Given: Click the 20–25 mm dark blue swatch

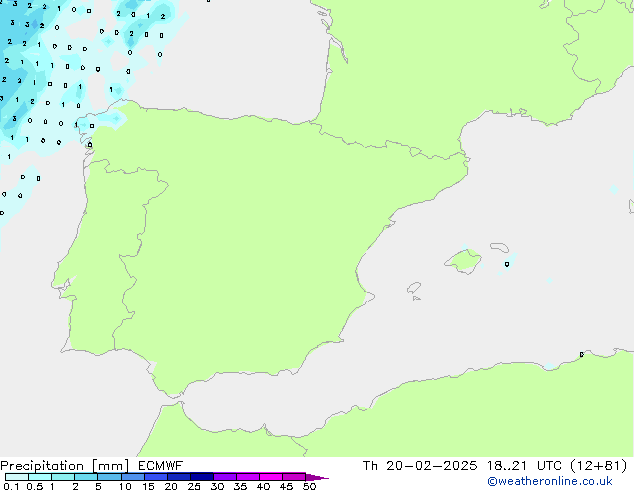Looking at the screenshot, I should point(178,477).
